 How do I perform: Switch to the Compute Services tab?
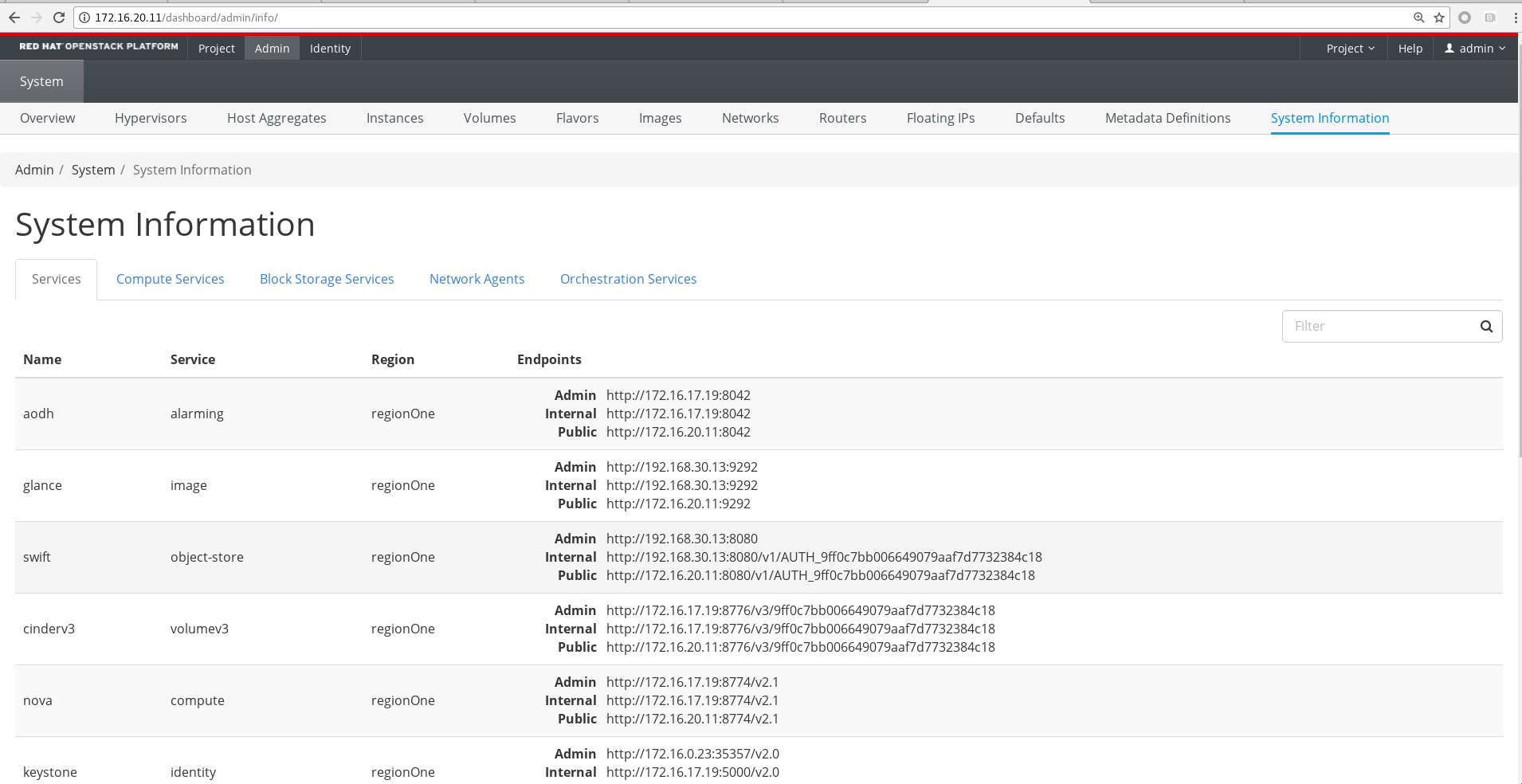pos(171,279)
